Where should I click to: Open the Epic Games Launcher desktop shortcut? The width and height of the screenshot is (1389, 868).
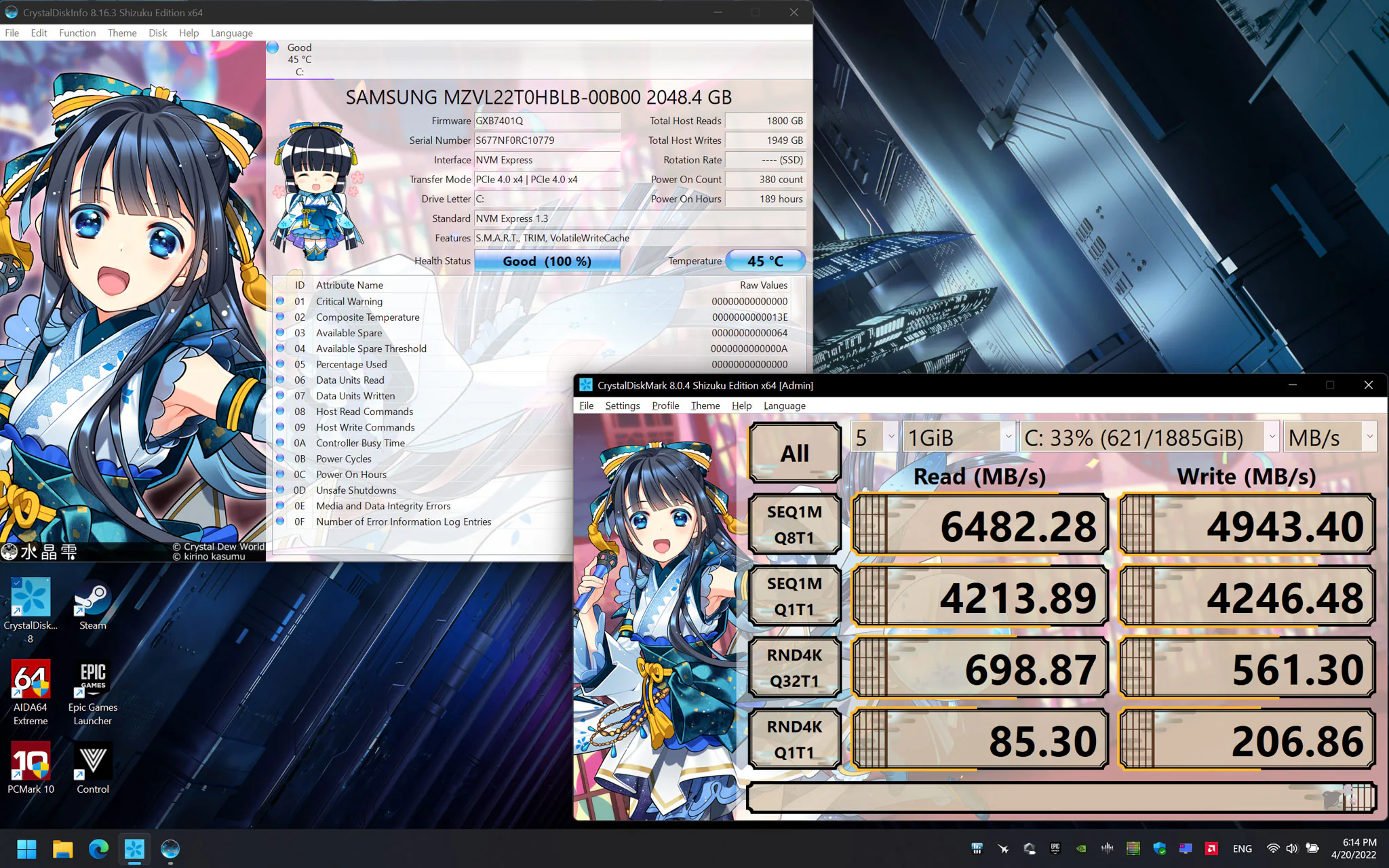click(x=93, y=692)
